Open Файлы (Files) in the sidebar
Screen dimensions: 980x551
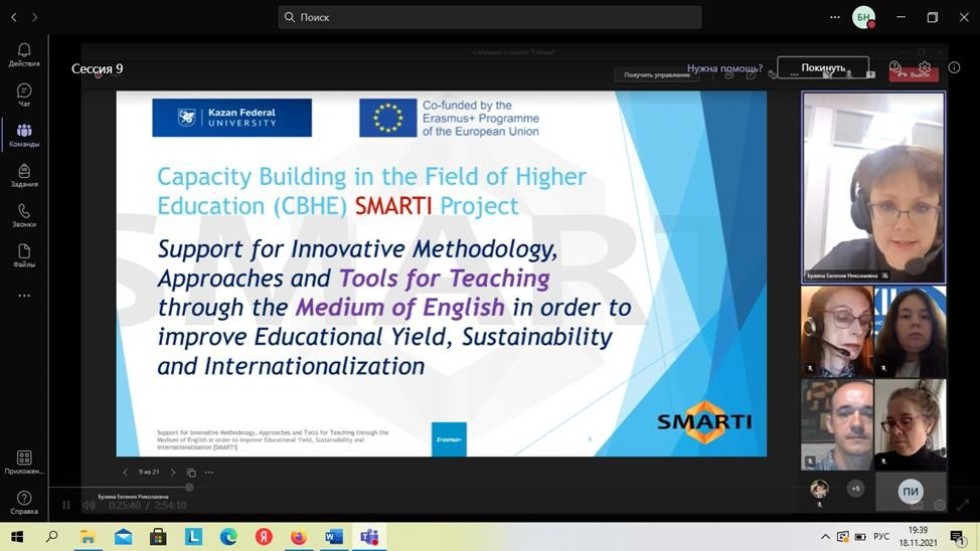[x=24, y=256]
